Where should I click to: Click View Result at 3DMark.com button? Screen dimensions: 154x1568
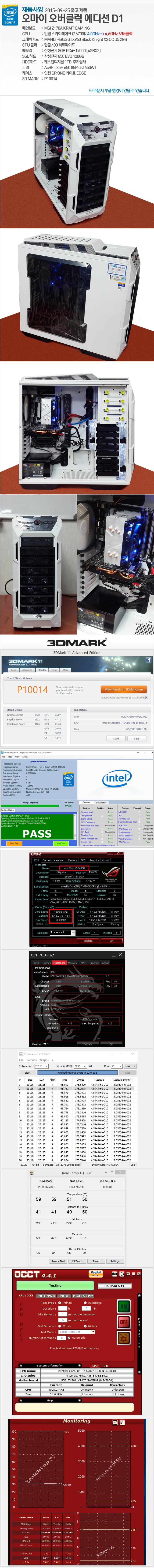(124, 690)
